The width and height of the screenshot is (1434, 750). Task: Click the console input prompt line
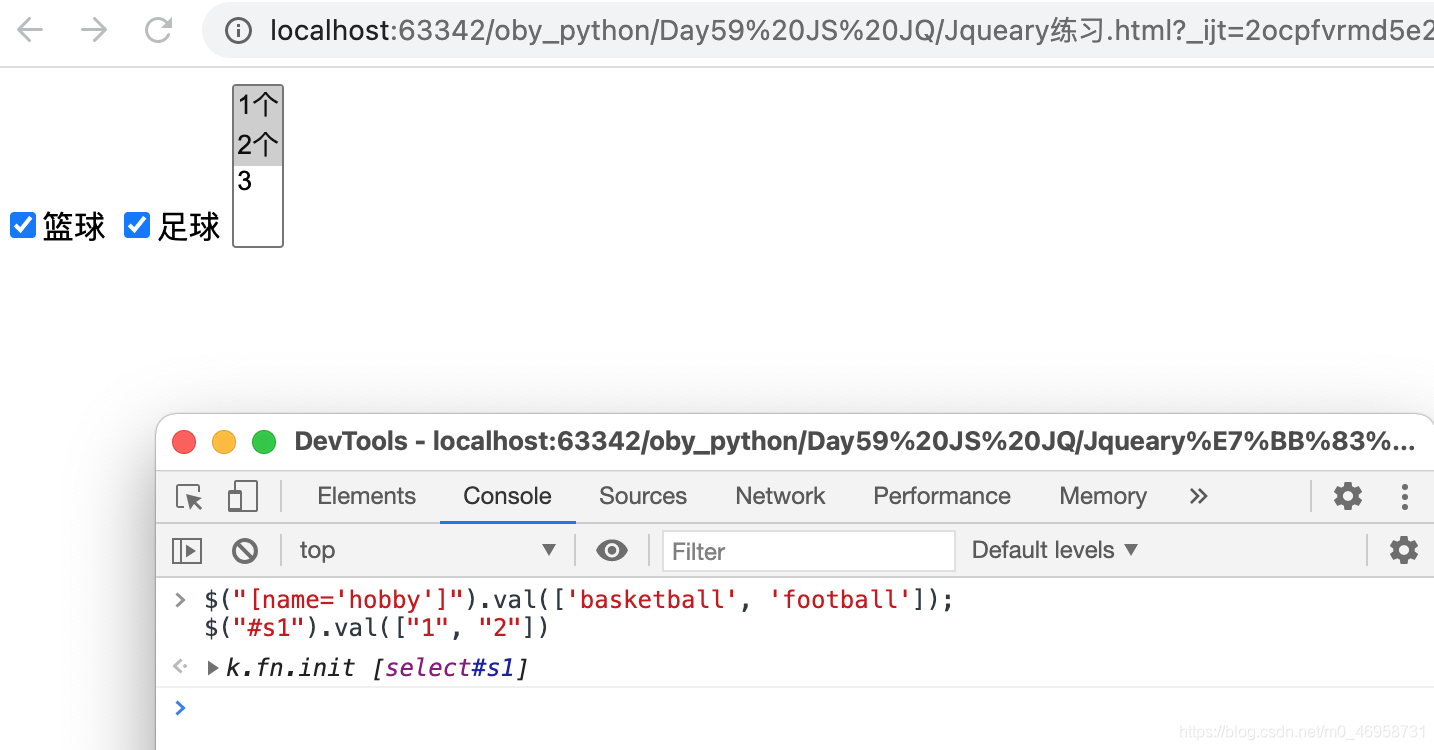coord(795,708)
